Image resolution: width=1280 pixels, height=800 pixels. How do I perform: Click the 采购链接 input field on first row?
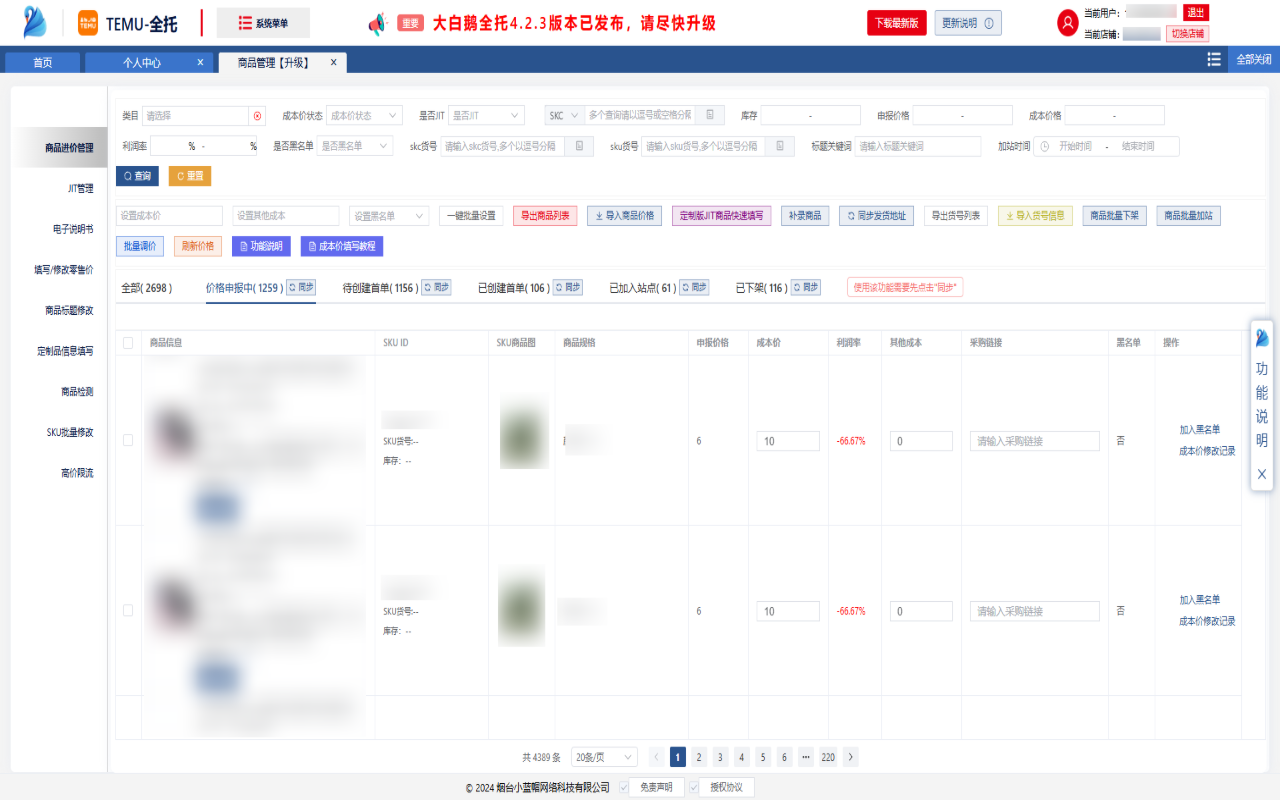[1034, 440]
